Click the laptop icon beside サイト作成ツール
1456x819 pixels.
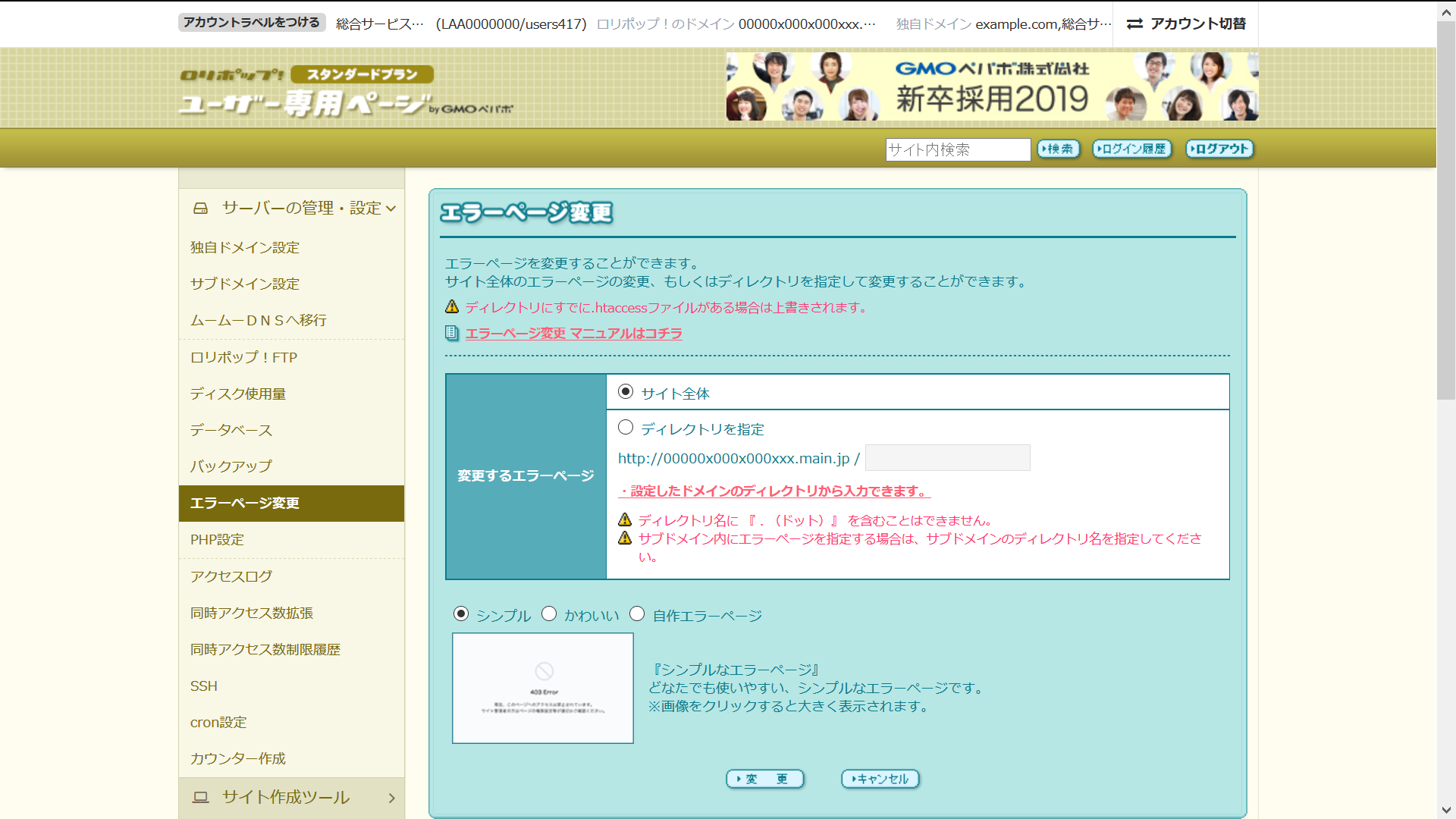(x=200, y=797)
